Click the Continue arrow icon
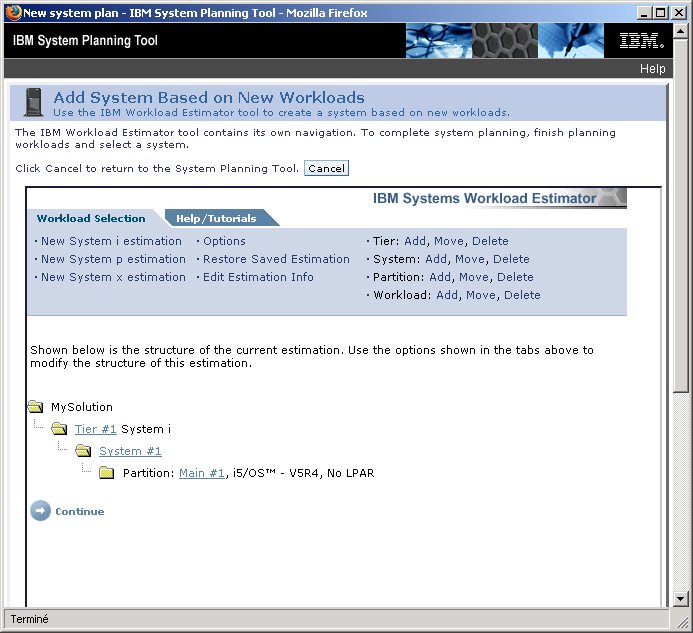 click(40, 511)
